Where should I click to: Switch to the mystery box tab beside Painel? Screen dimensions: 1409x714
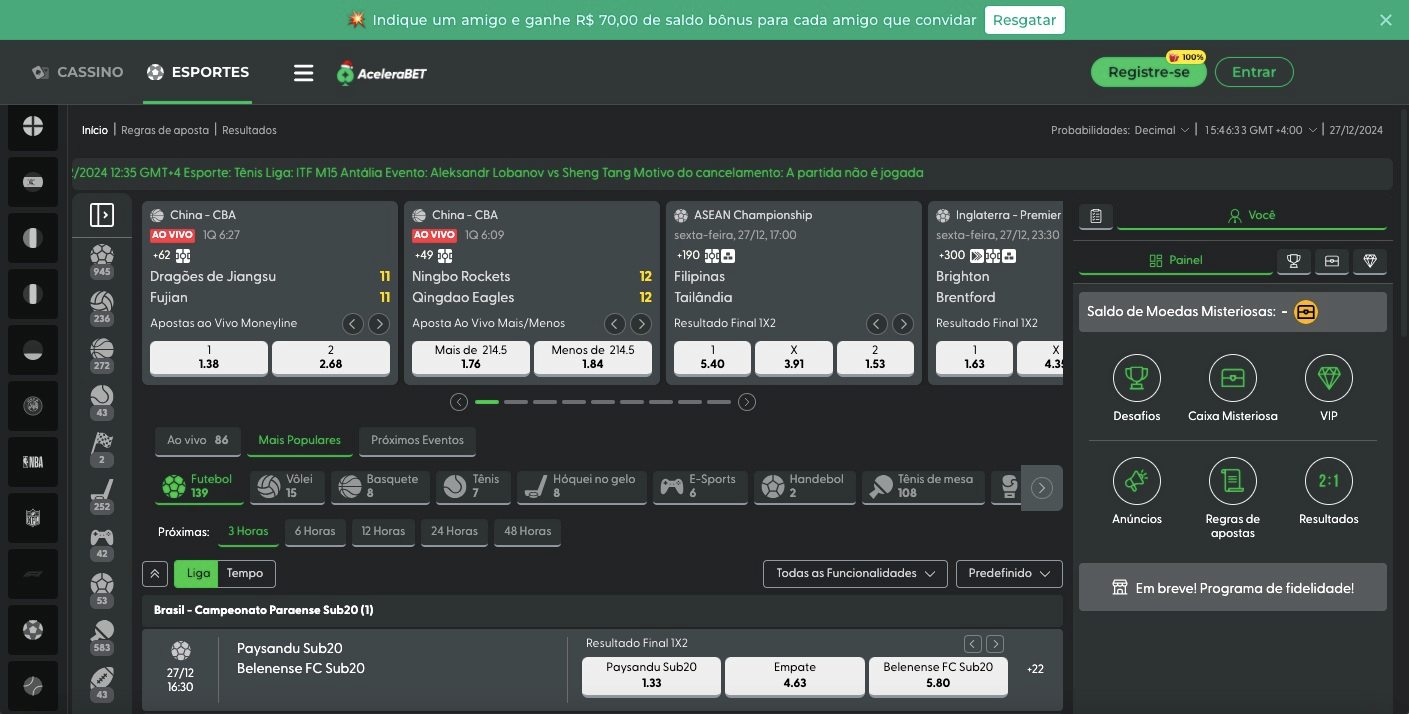pos(1331,261)
